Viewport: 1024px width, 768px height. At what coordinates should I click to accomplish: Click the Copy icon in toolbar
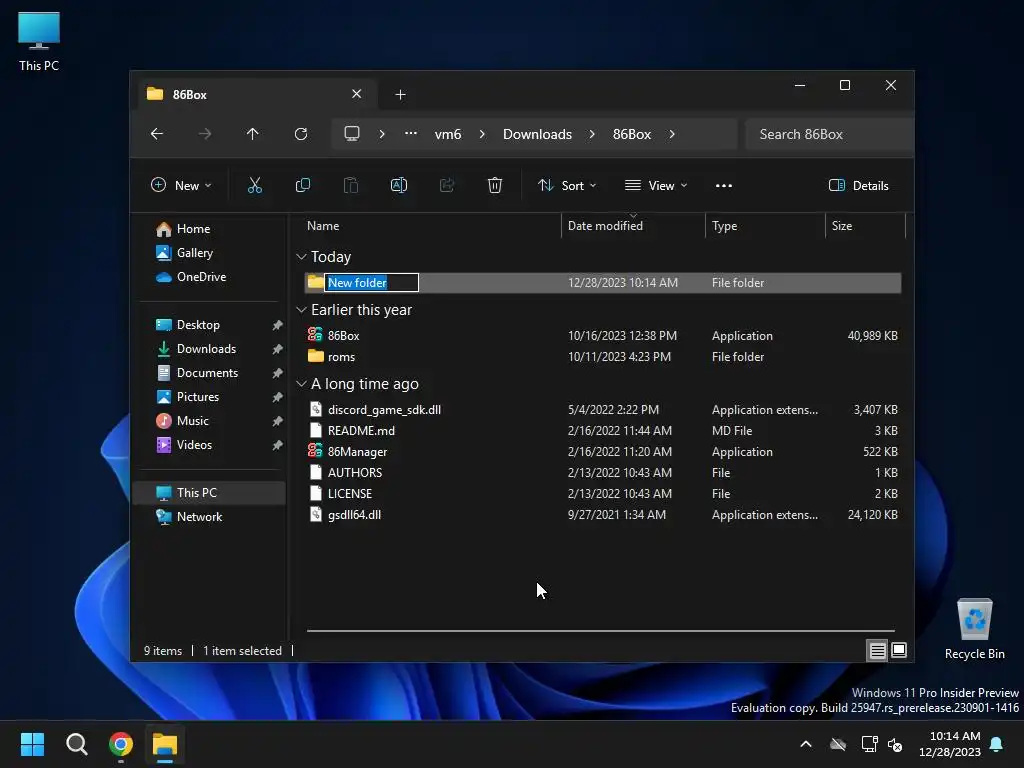point(302,185)
